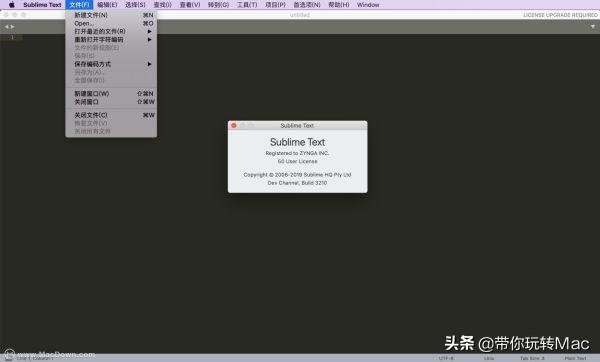Close the 文件(F) menu in menu bar
This screenshot has height=362, width=600.
[x=79, y=5]
